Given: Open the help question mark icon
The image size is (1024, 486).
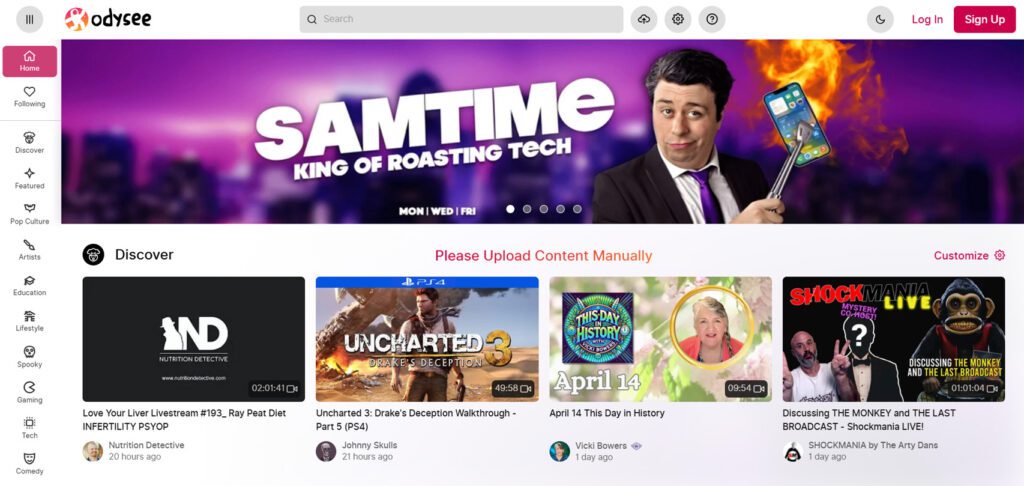Looking at the screenshot, I should tap(712, 19).
